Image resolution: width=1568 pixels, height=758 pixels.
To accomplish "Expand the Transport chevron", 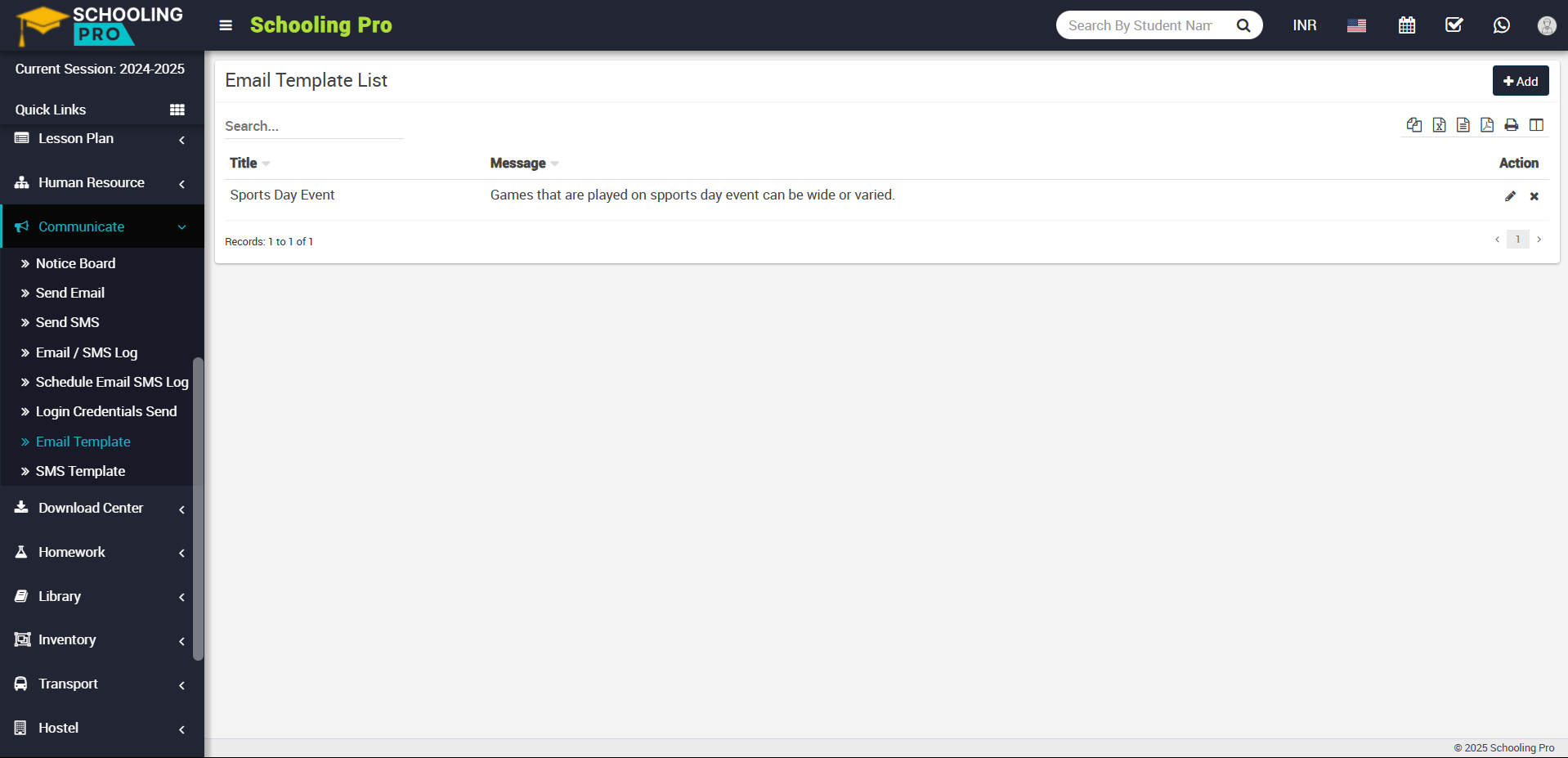I will click(181, 685).
